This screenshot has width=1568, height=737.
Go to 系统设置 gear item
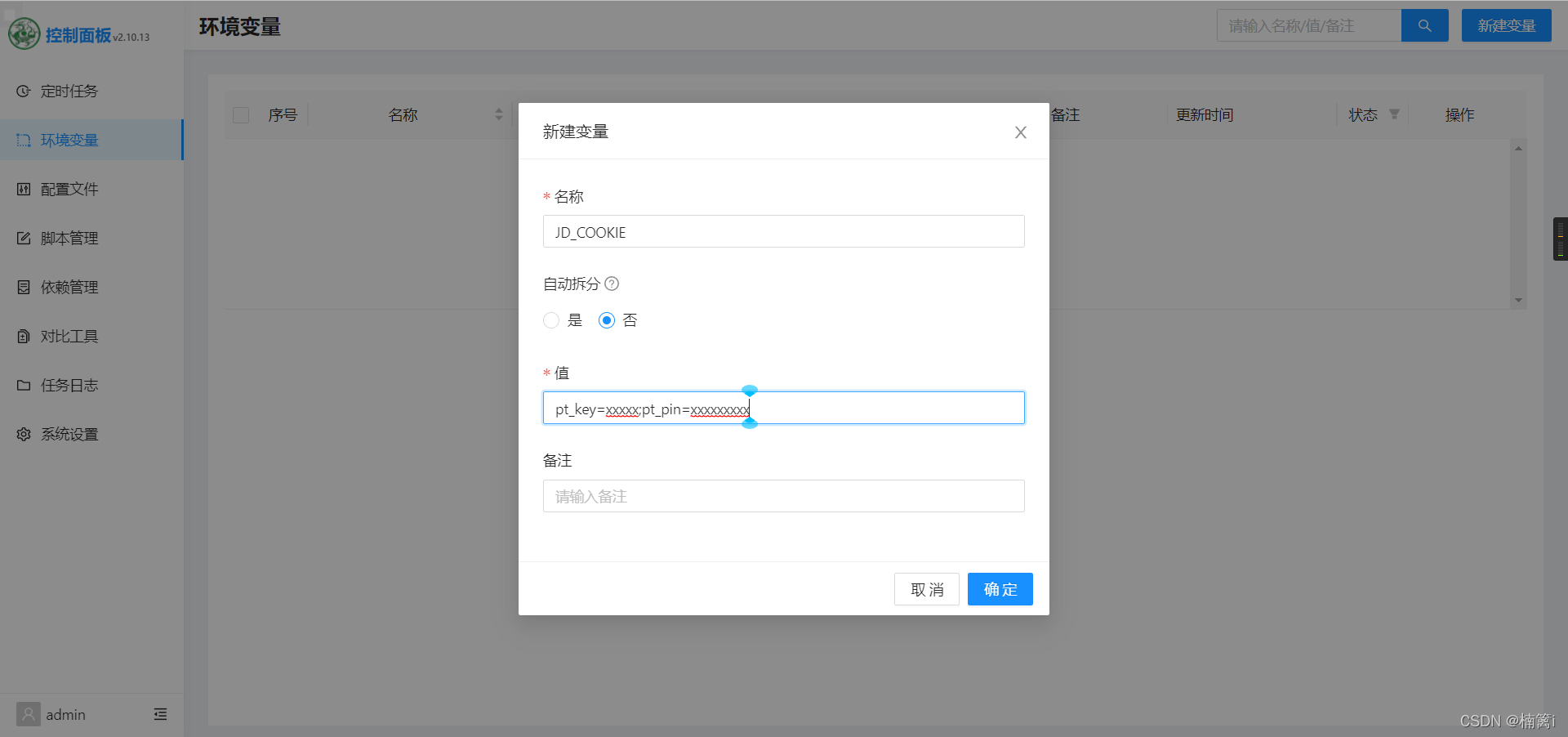click(x=69, y=435)
